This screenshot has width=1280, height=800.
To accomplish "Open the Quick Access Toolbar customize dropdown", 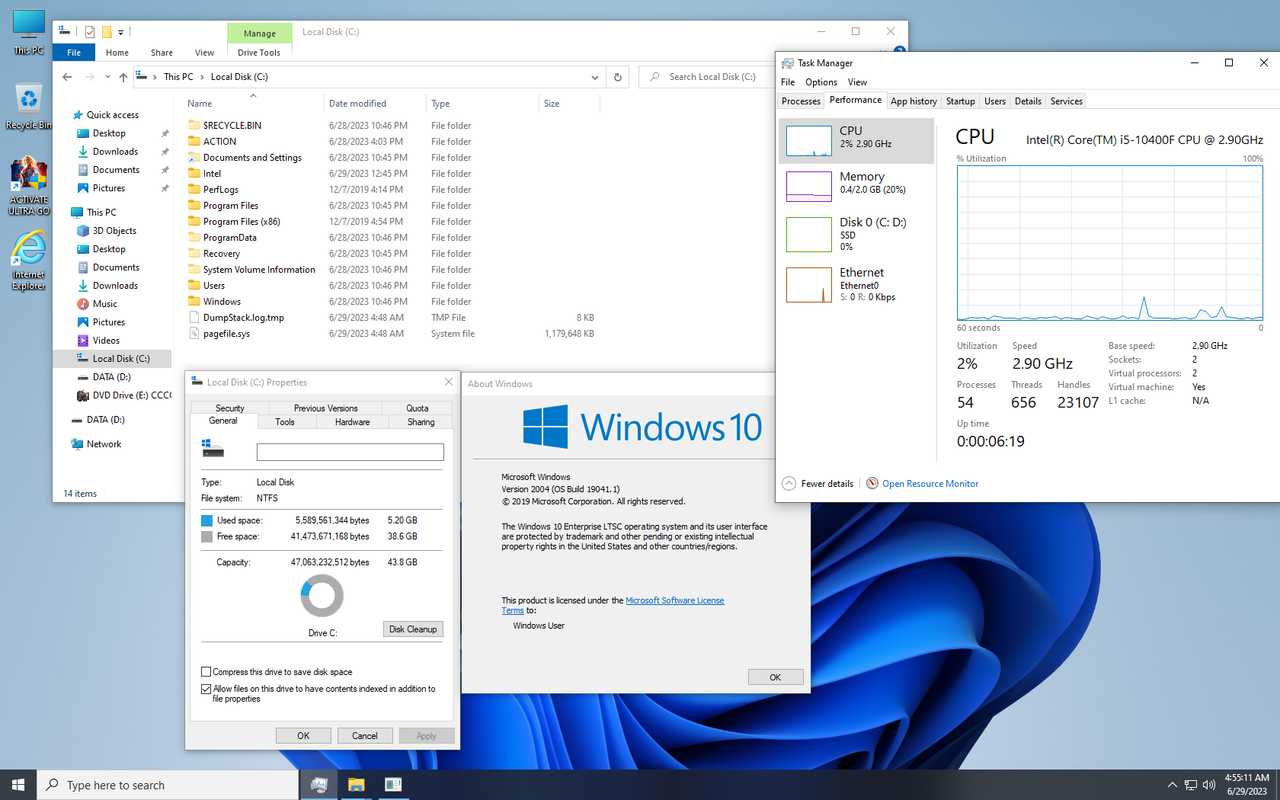I will (x=120, y=32).
